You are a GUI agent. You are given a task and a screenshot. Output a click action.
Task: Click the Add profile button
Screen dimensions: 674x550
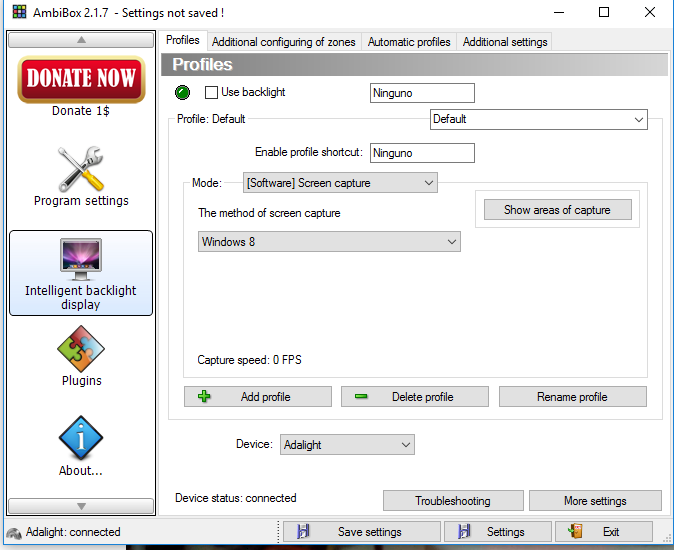tap(258, 396)
